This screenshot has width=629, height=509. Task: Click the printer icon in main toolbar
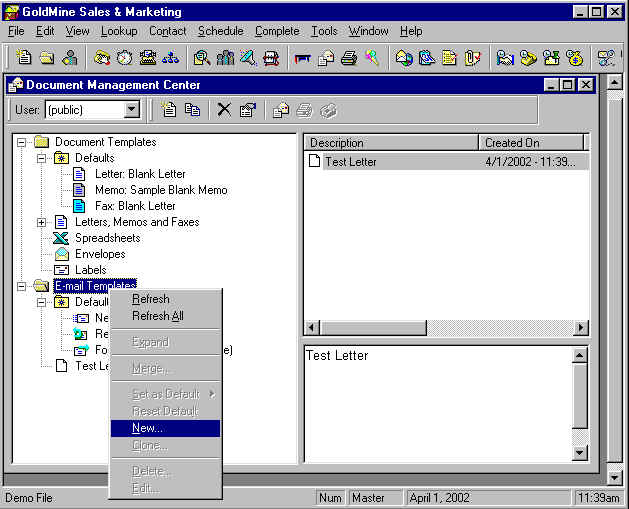tap(349, 59)
